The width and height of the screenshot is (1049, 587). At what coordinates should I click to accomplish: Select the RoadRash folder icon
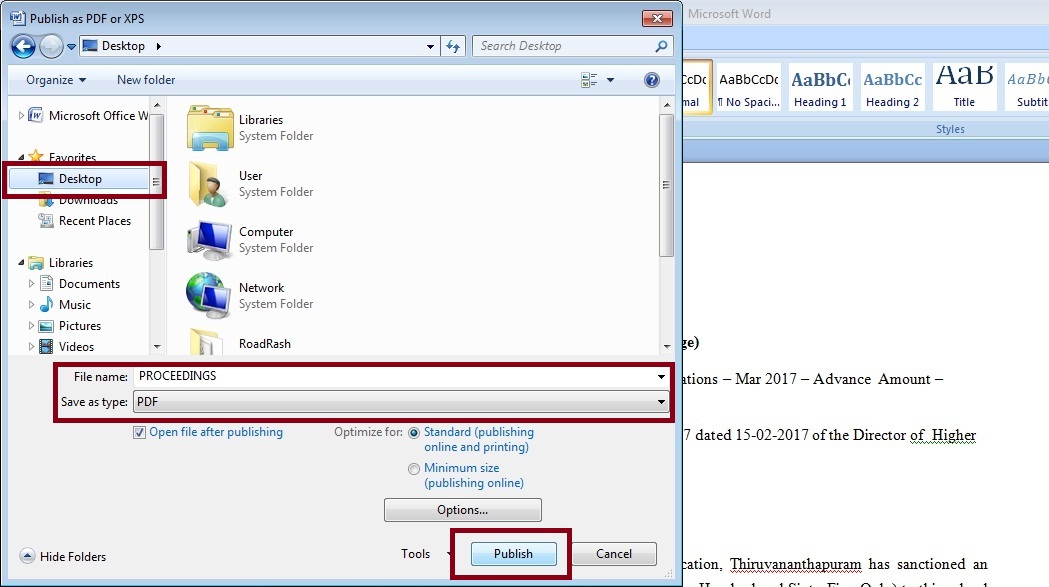tap(207, 341)
